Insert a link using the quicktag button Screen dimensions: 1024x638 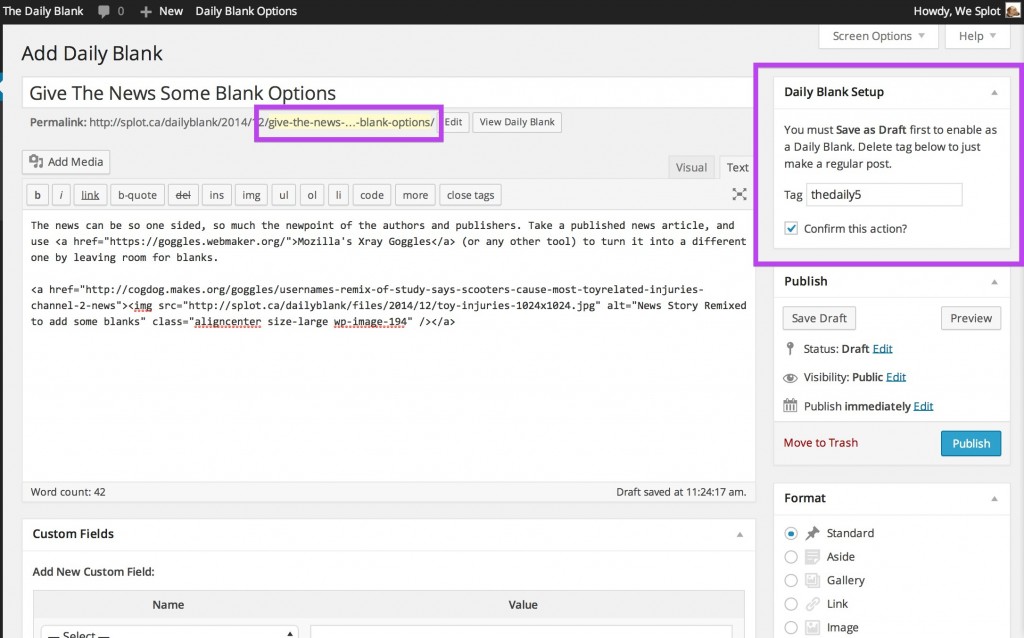tap(90, 195)
